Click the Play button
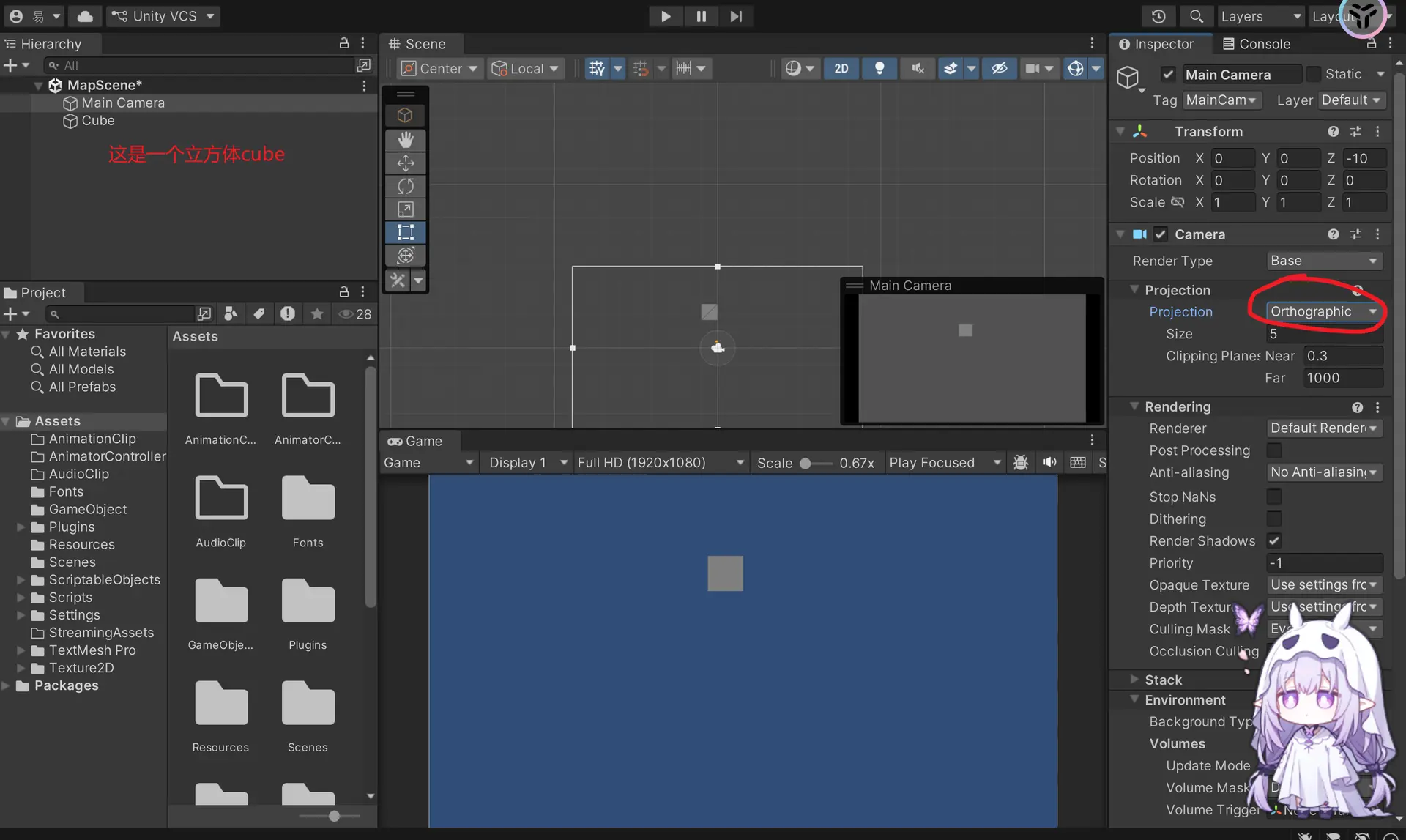 [x=665, y=16]
